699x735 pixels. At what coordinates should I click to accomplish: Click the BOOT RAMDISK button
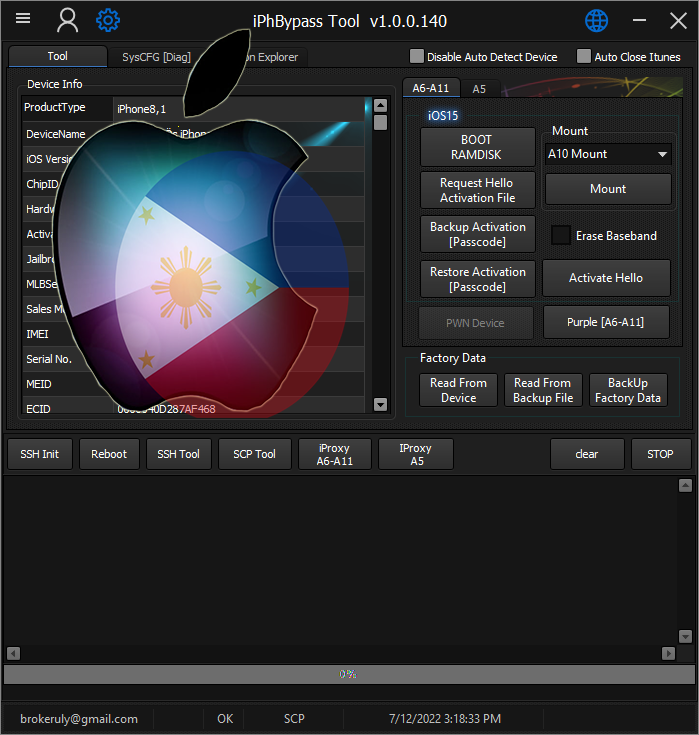pos(477,147)
